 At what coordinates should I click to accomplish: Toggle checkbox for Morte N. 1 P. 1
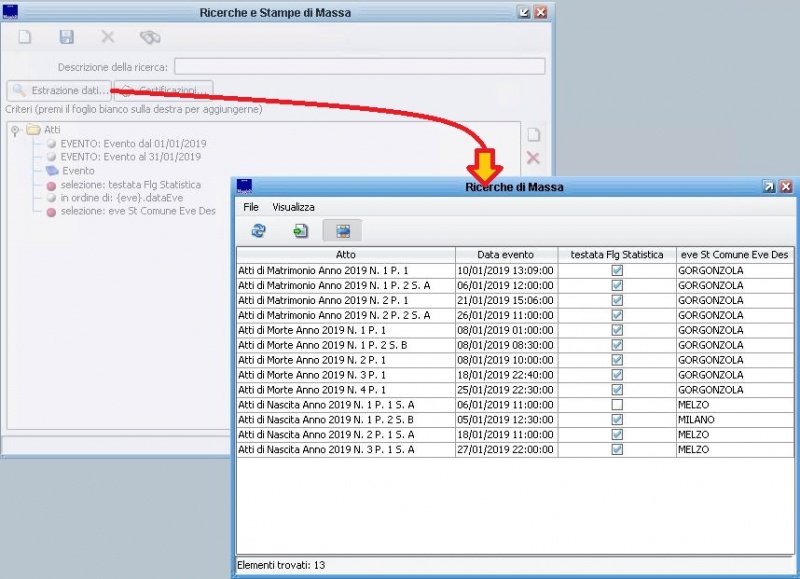pos(617,330)
